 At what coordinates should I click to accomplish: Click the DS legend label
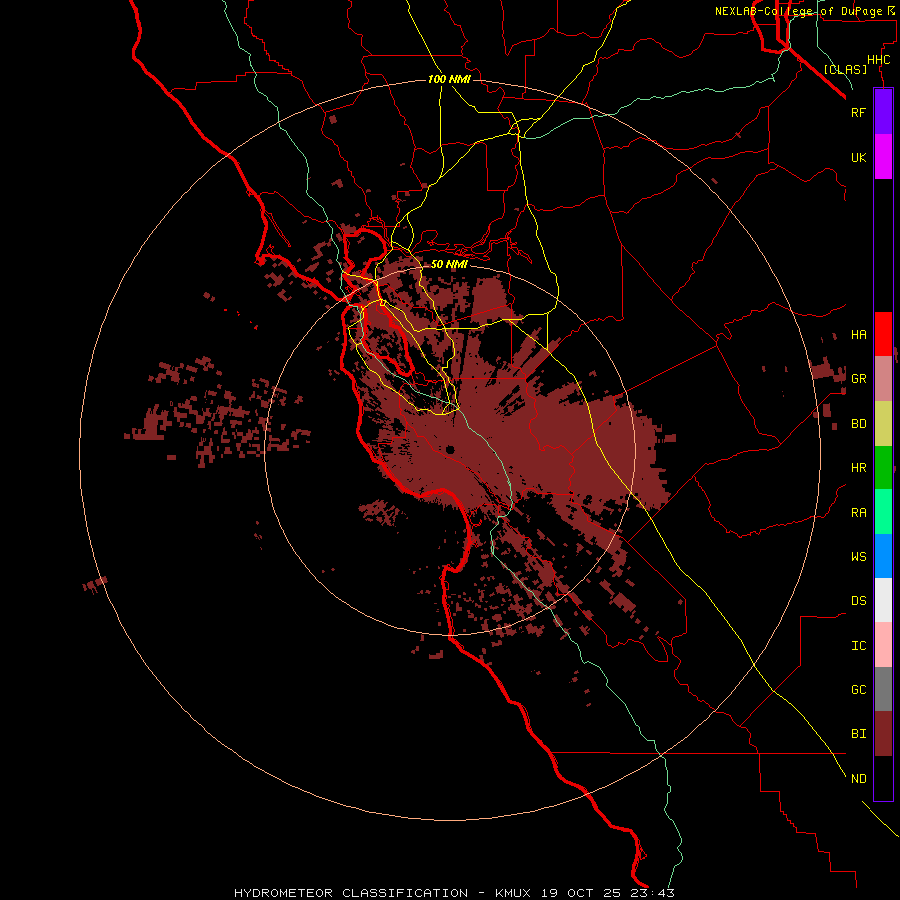click(x=858, y=601)
